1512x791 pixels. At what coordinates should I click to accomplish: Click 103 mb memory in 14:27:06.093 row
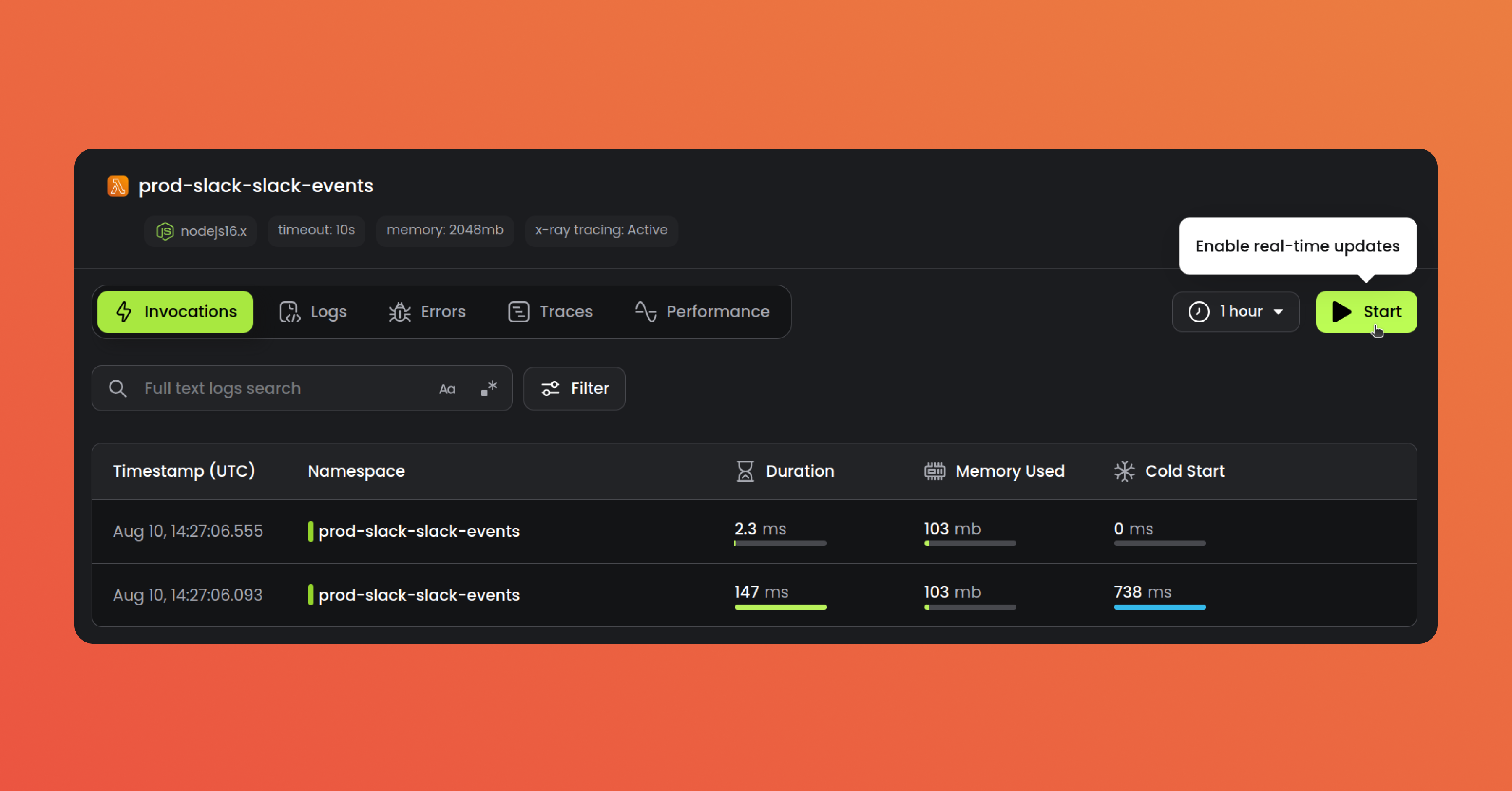point(952,593)
